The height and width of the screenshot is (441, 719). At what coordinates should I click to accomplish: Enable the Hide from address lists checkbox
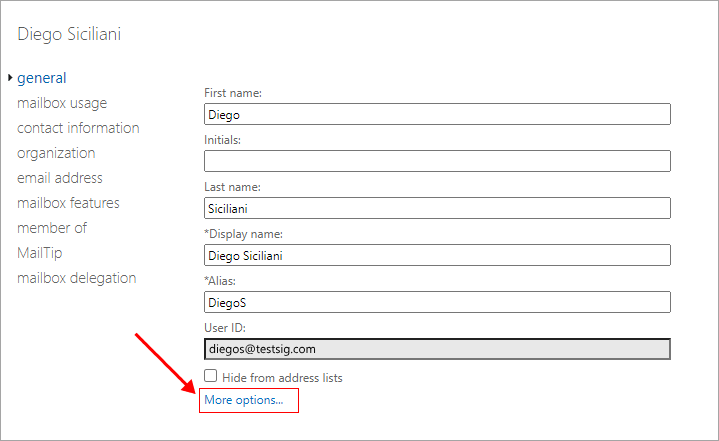coord(211,377)
